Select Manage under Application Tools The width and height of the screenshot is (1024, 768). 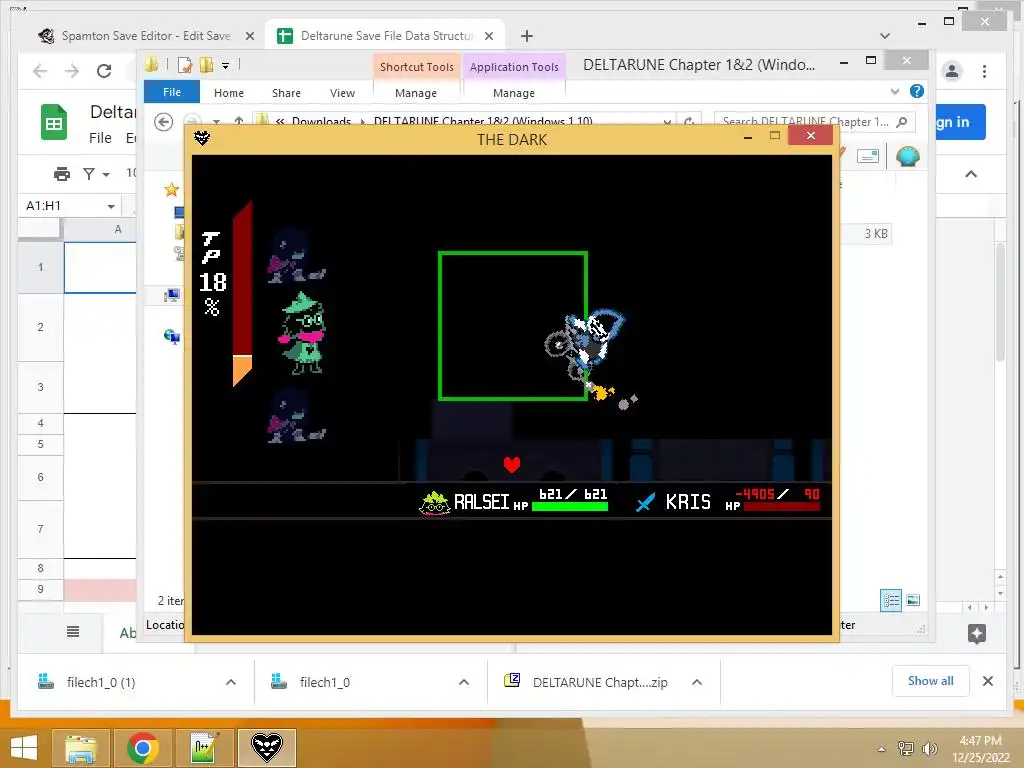pos(514,93)
